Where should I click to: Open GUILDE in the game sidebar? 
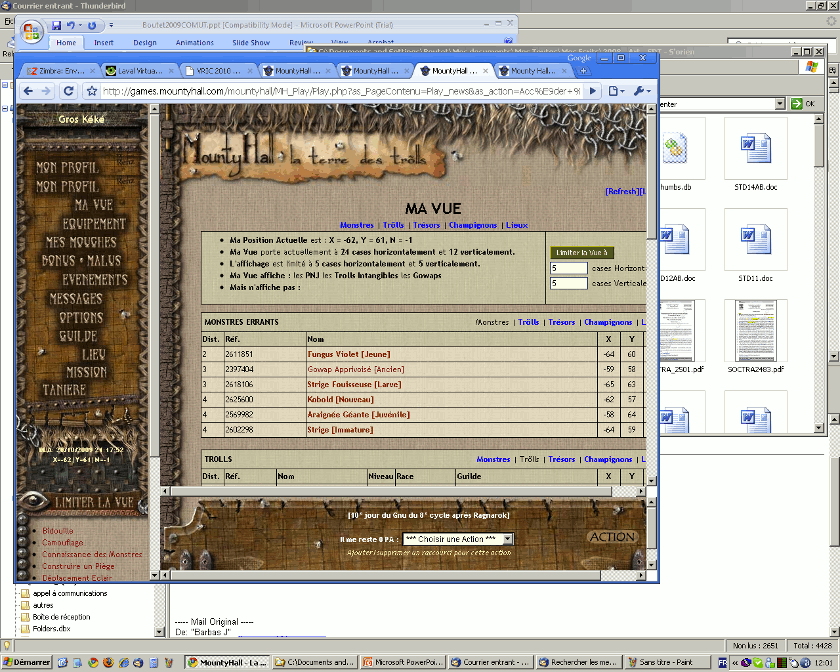click(x=78, y=336)
